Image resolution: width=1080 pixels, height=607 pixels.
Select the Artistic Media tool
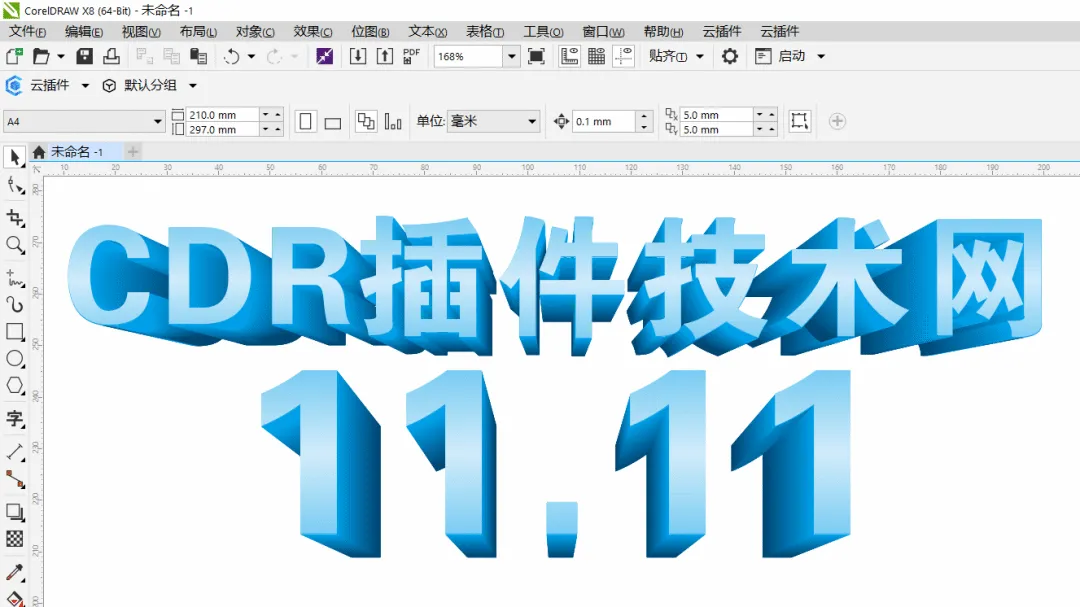tap(14, 305)
